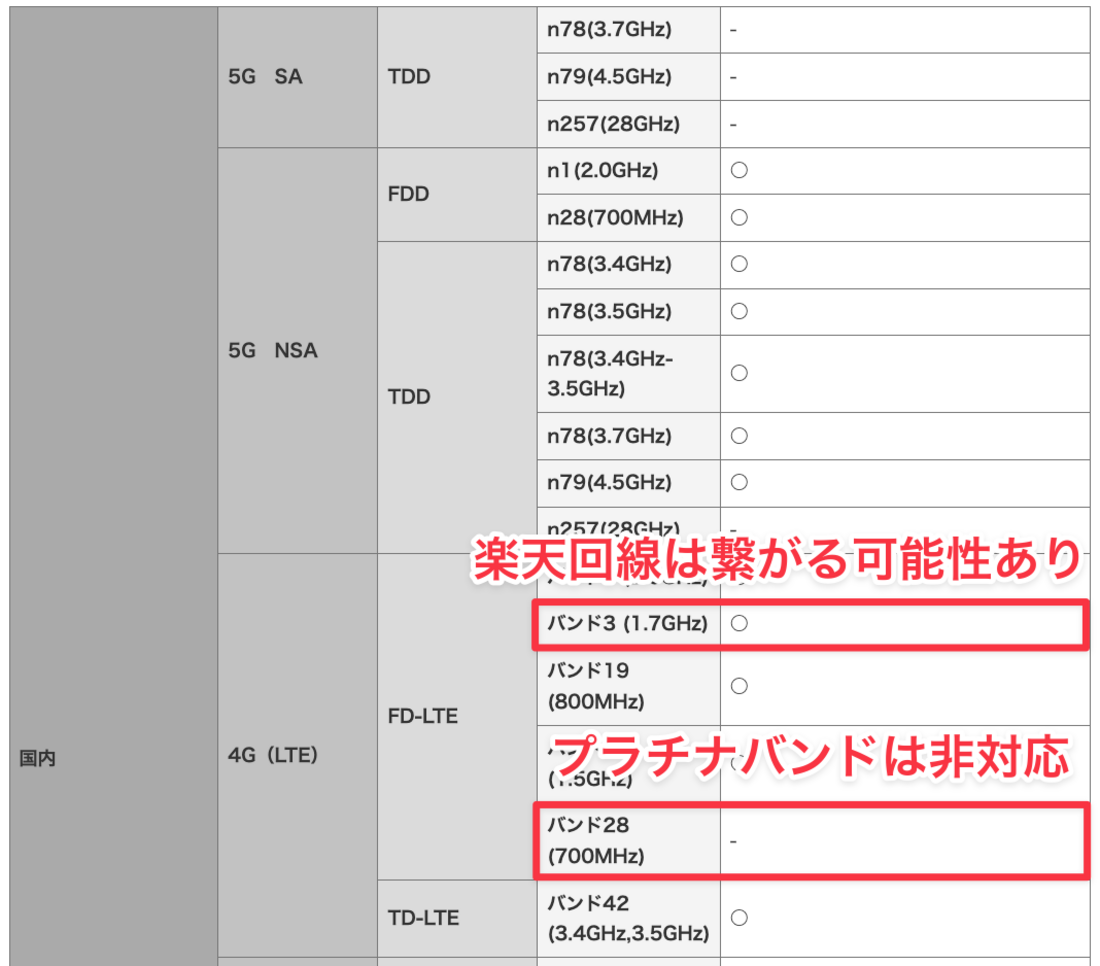Click the circle mark for バンド19 (800MHz)
The height and width of the screenshot is (966, 1100).
(738, 686)
